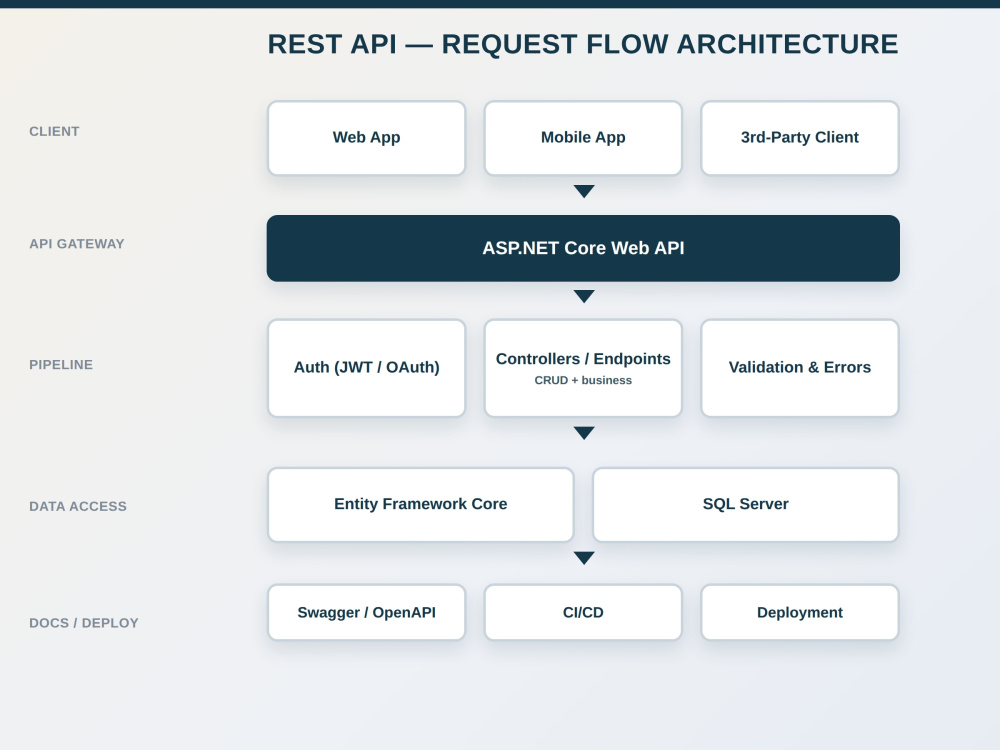Click the arrow below ASP.NET Core Web API
The width and height of the screenshot is (1000, 750).
584,297
